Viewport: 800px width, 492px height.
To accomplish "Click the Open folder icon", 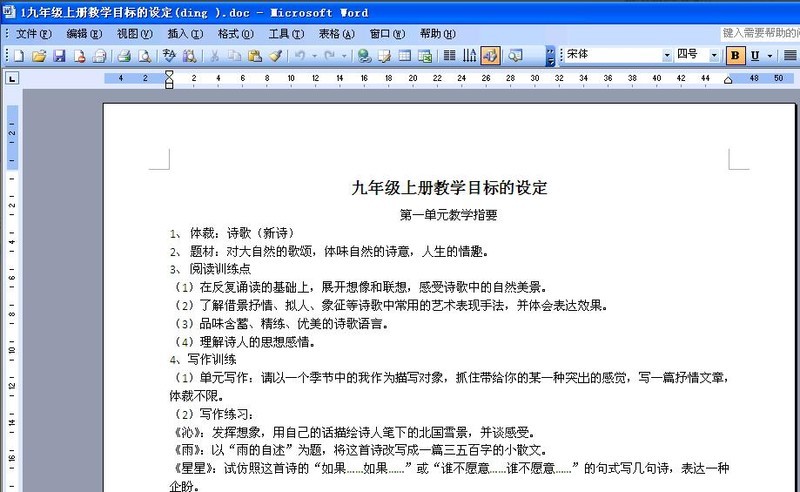I will tap(39, 56).
